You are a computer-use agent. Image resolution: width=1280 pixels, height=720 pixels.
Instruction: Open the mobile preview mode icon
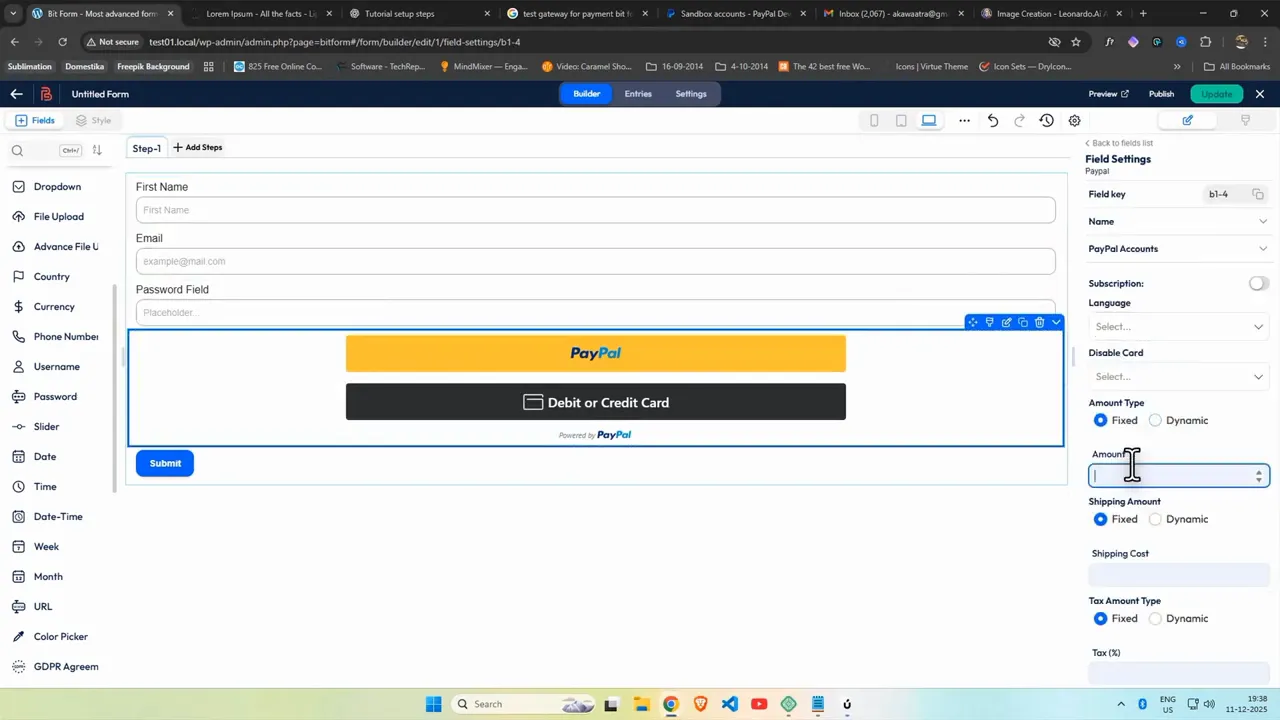(874, 119)
